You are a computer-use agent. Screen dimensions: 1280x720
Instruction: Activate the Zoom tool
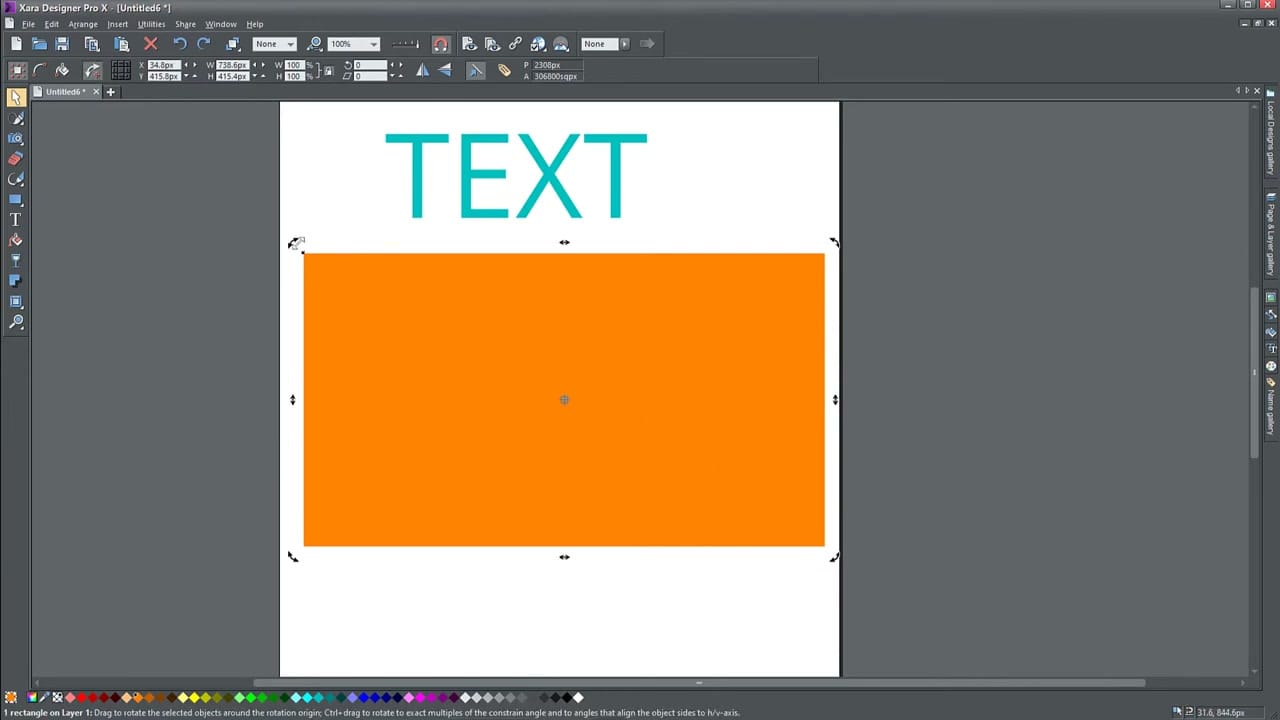pyautogui.click(x=16, y=322)
